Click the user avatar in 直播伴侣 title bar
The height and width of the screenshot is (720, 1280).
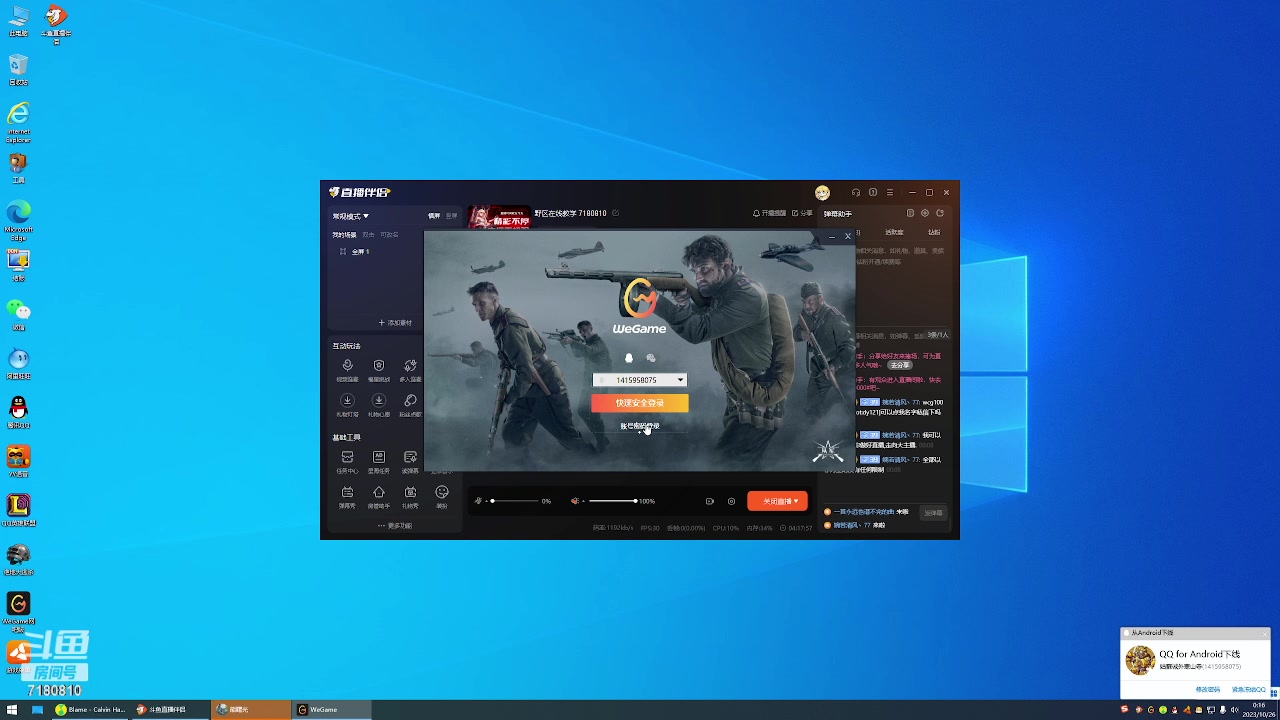[822, 192]
